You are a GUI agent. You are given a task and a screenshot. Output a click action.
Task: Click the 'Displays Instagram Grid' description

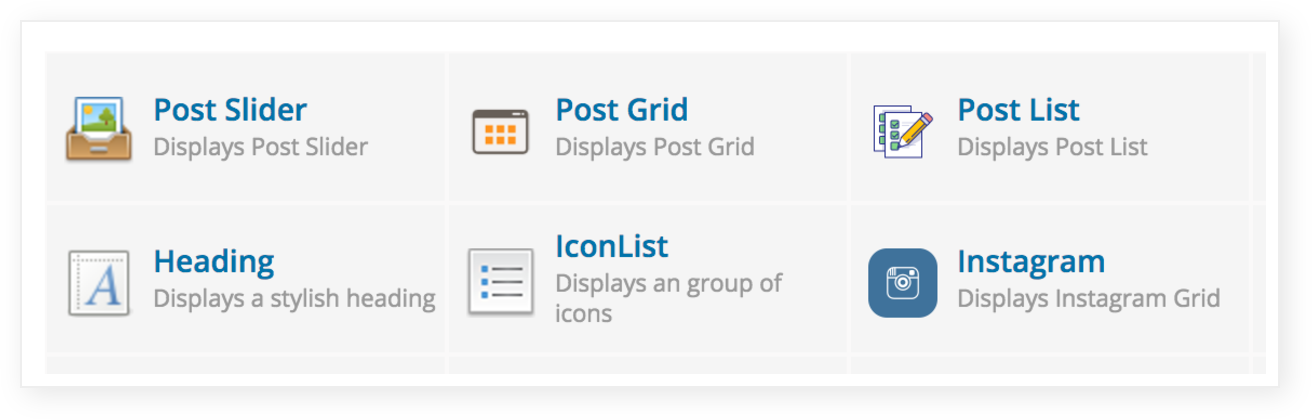[1089, 298]
